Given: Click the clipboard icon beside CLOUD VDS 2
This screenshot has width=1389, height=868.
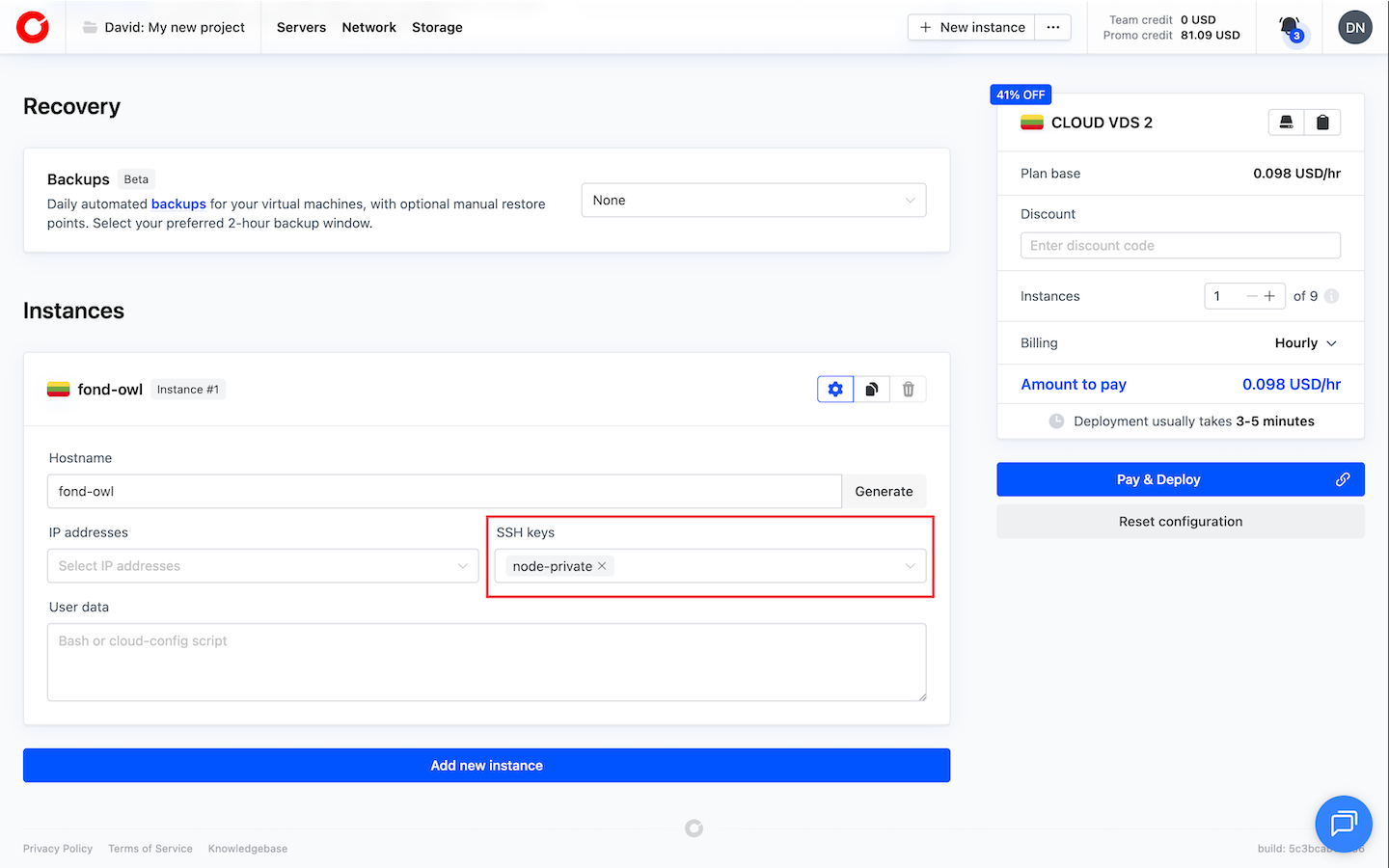Looking at the screenshot, I should pyautogui.click(x=1322, y=122).
